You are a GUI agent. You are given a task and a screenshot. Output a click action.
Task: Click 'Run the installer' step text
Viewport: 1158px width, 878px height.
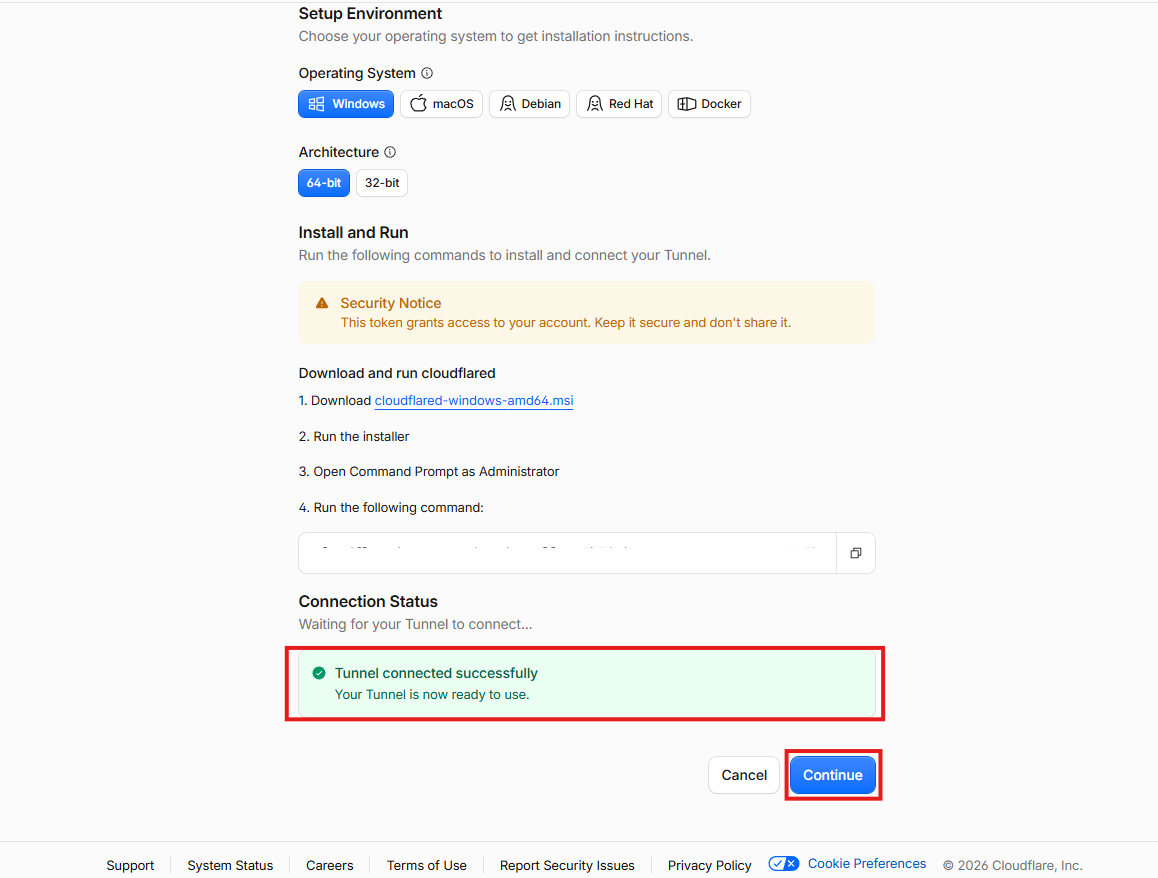coord(354,436)
